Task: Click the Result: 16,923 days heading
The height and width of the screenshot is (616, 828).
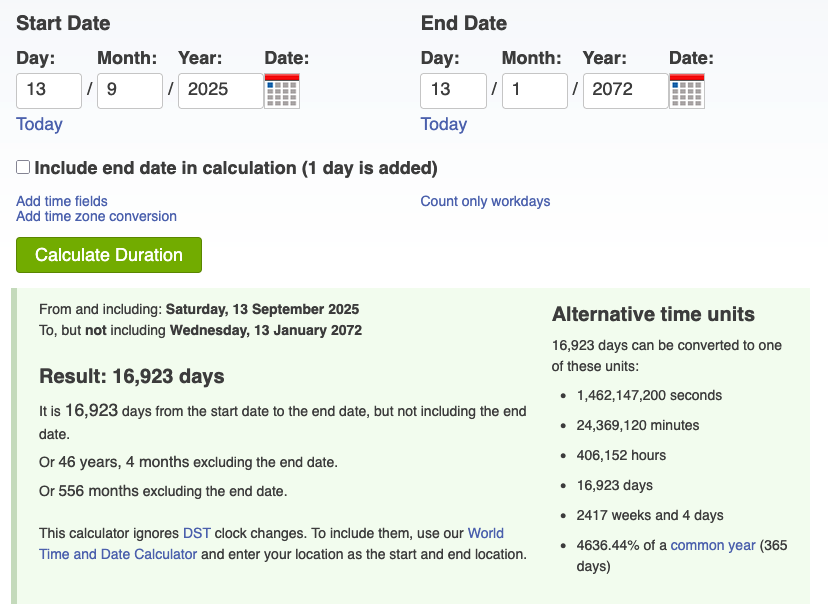Action: coord(131,376)
